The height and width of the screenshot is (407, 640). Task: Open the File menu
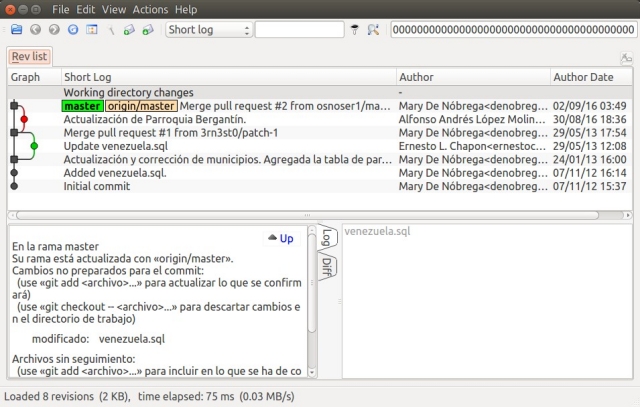click(60, 9)
